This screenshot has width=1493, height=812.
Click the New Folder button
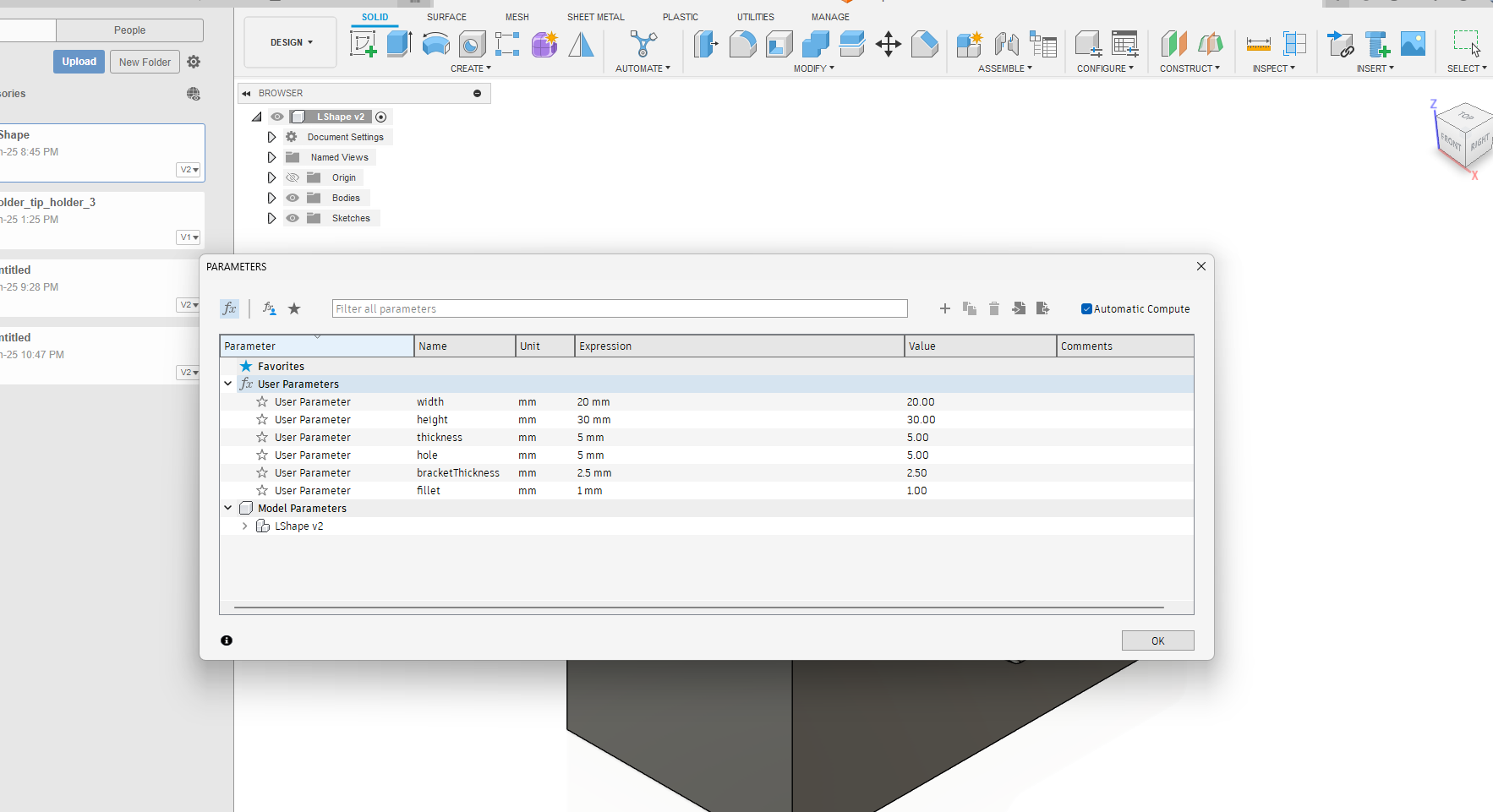point(145,62)
